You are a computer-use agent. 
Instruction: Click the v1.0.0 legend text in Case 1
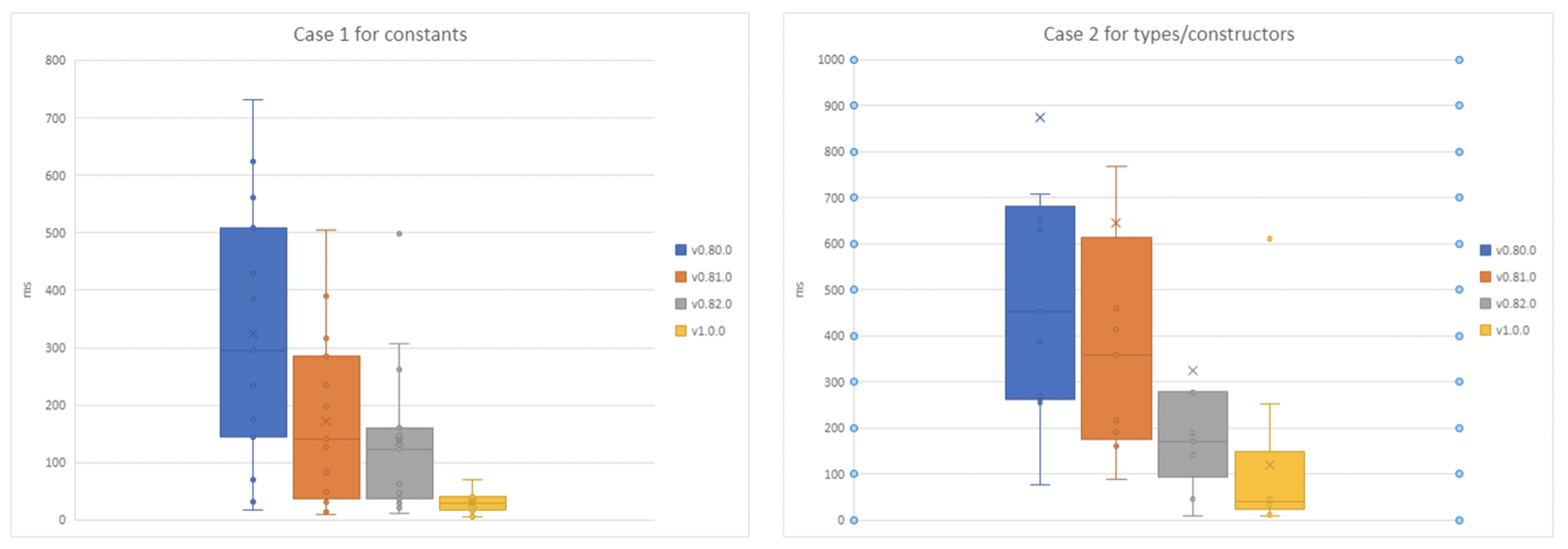coord(708,331)
